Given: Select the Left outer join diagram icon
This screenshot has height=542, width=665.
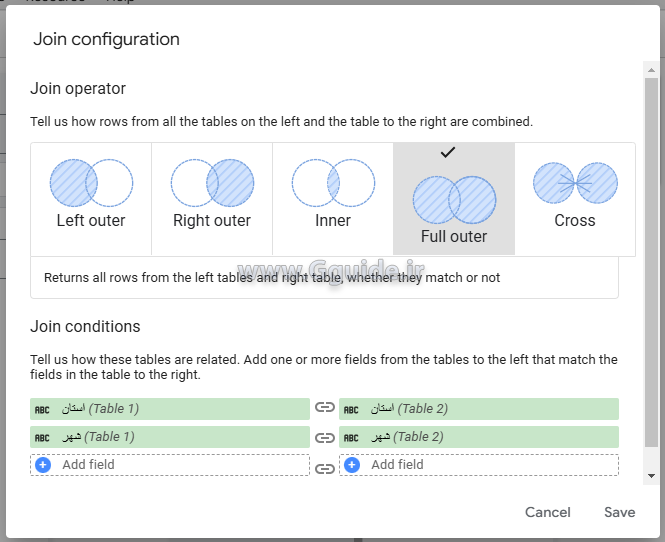Looking at the screenshot, I should pyautogui.click(x=91, y=183).
